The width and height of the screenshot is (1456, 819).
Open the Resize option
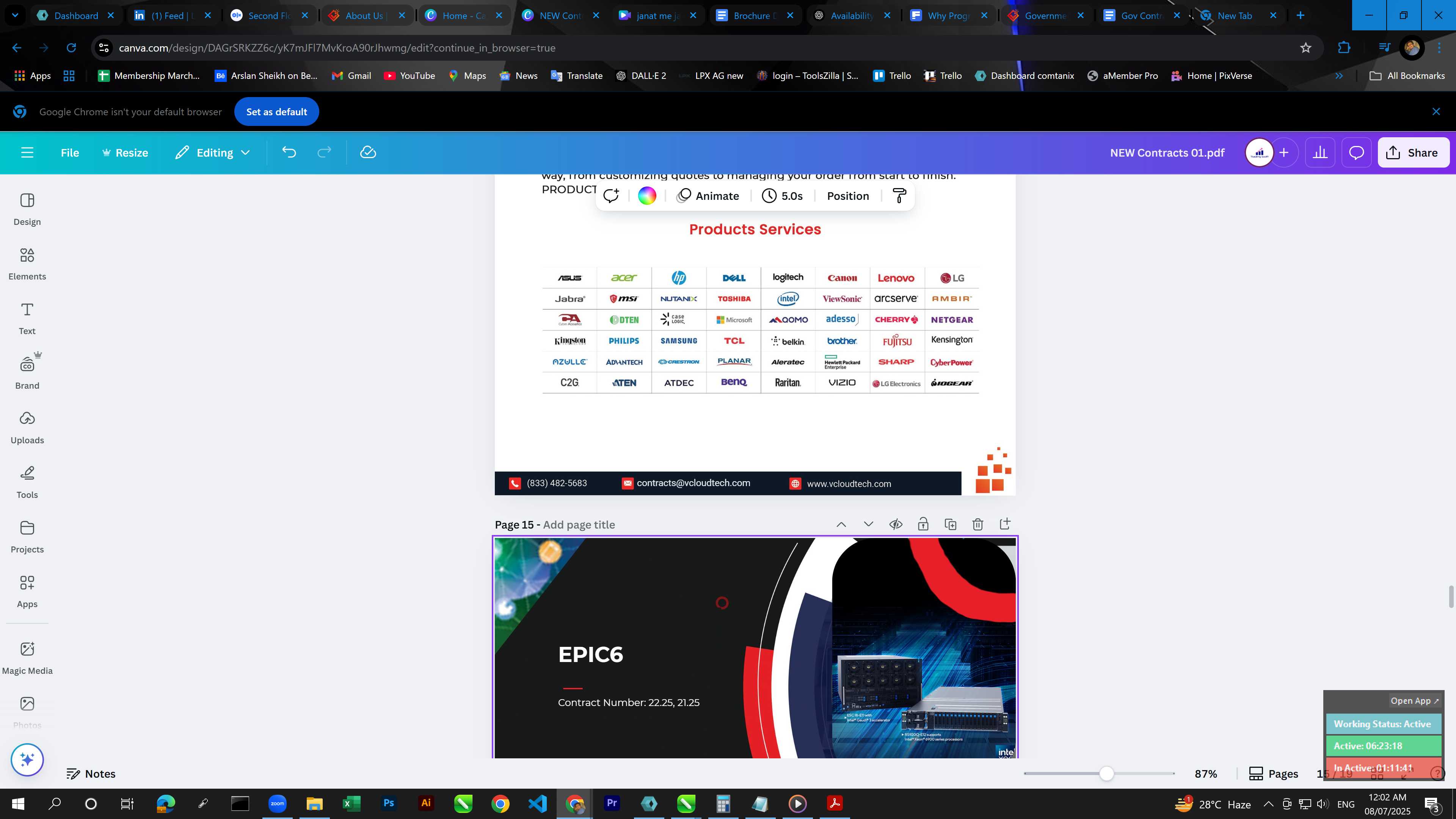coord(125,152)
